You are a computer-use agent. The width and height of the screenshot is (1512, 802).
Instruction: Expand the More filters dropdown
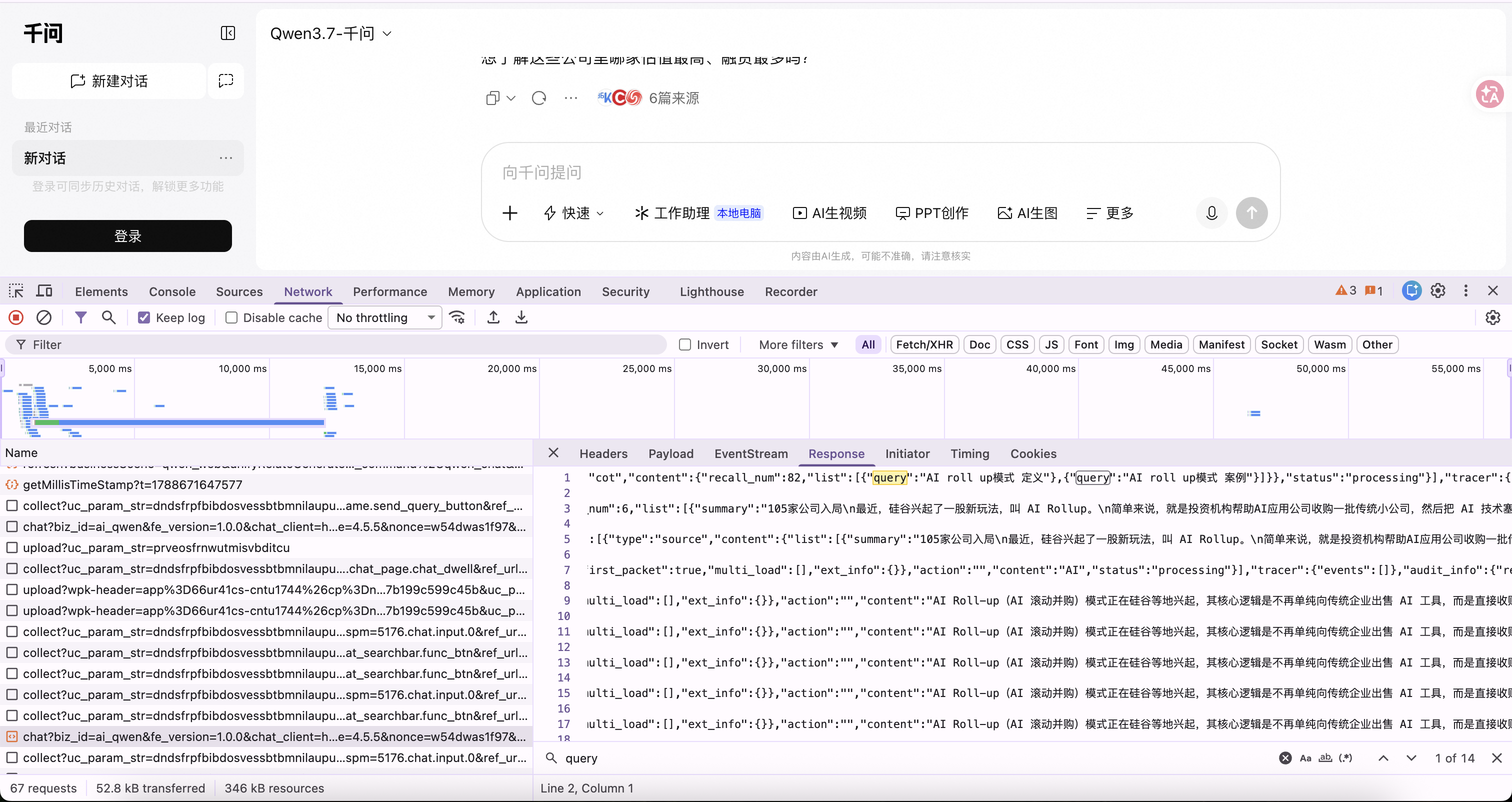[798, 344]
